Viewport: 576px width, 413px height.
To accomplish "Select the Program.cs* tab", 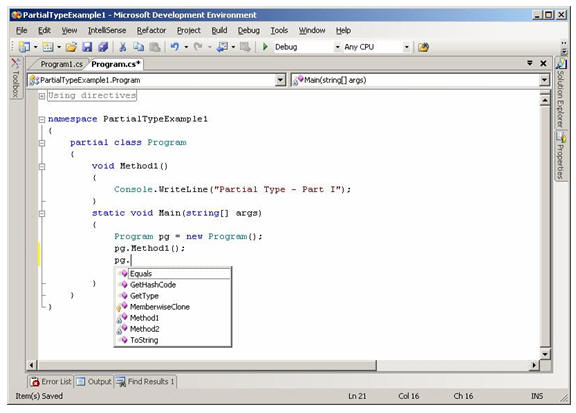I will pos(115,64).
